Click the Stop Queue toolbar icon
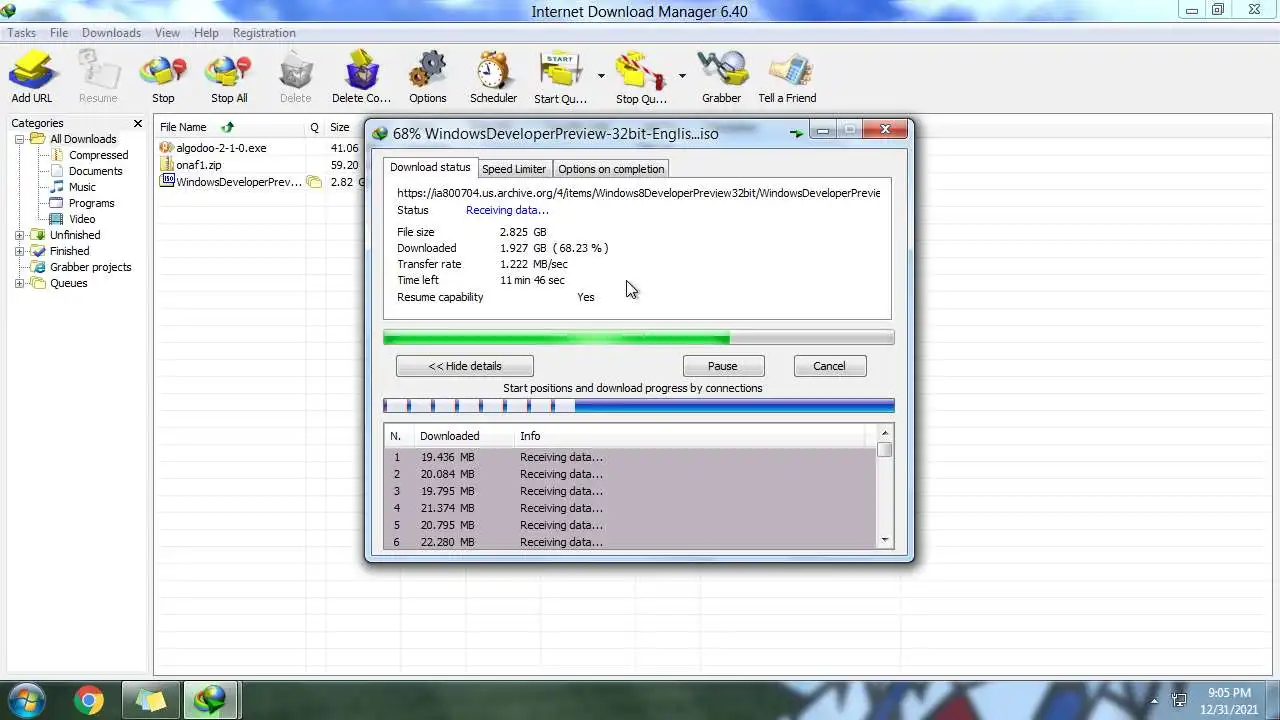The height and width of the screenshot is (720, 1280). 641,78
